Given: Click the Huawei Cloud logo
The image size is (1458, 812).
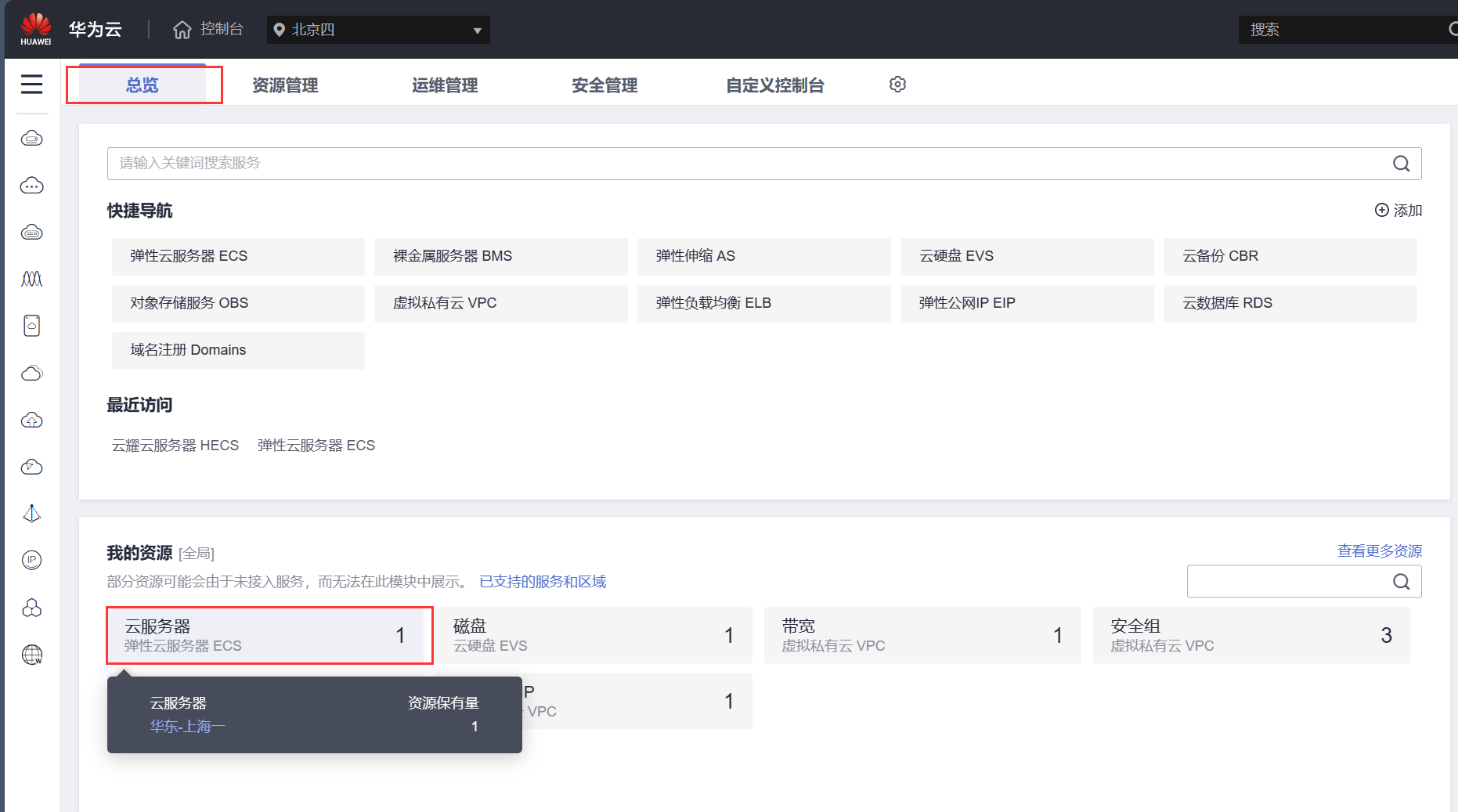Looking at the screenshot, I should click(36, 29).
